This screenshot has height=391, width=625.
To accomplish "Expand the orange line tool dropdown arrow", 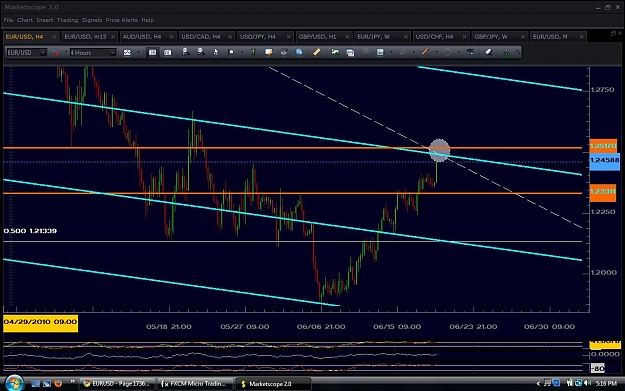I will pos(436,52).
